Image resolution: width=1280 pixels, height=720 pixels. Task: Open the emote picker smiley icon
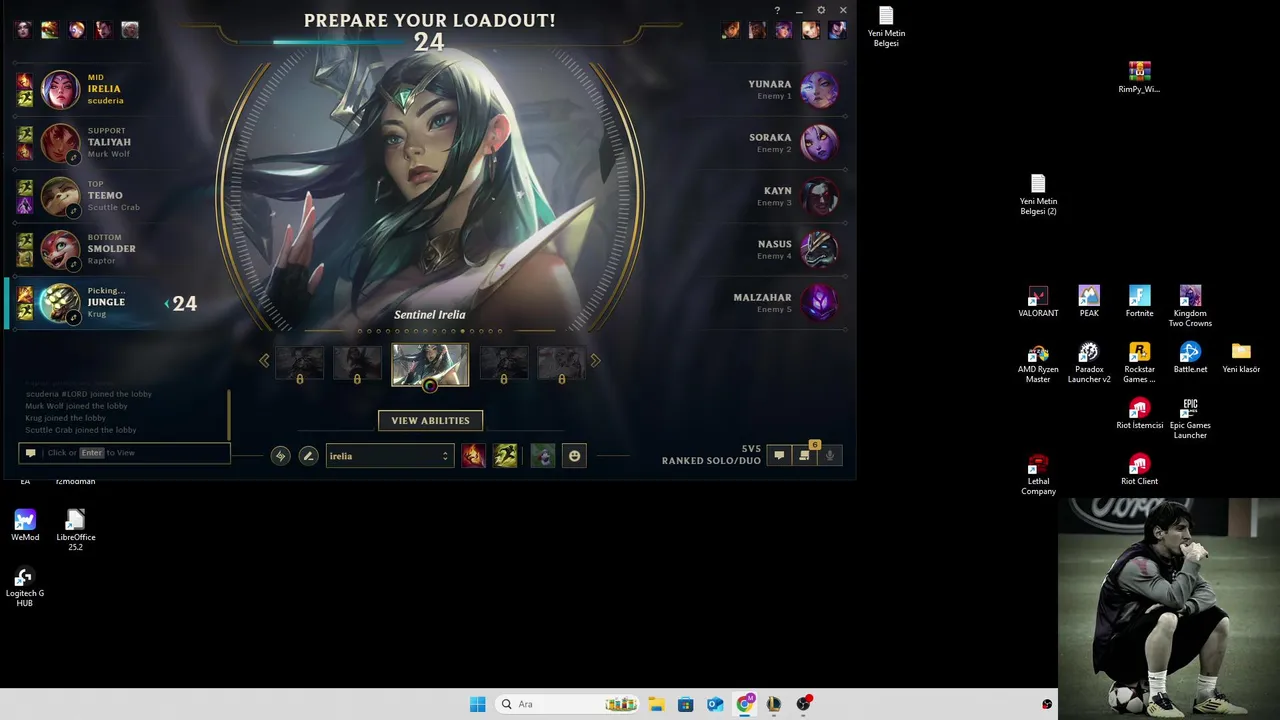point(574,456)
